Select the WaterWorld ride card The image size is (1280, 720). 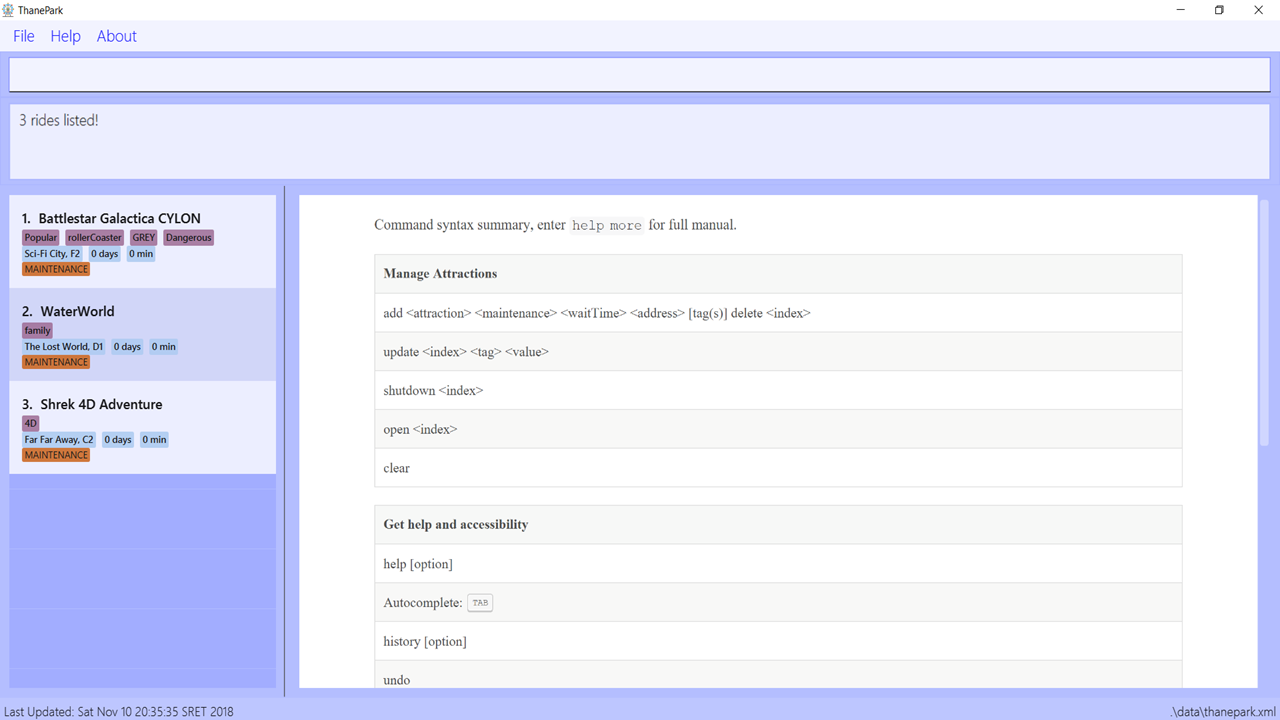coord(143,335)
